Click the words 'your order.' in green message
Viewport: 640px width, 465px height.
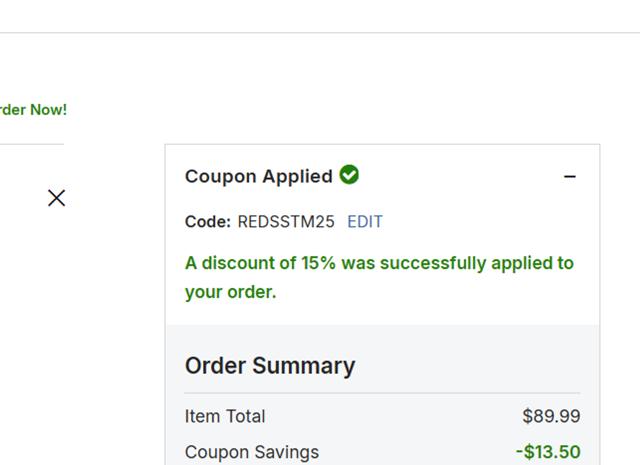pyautogui.click(x=230, y=293)
